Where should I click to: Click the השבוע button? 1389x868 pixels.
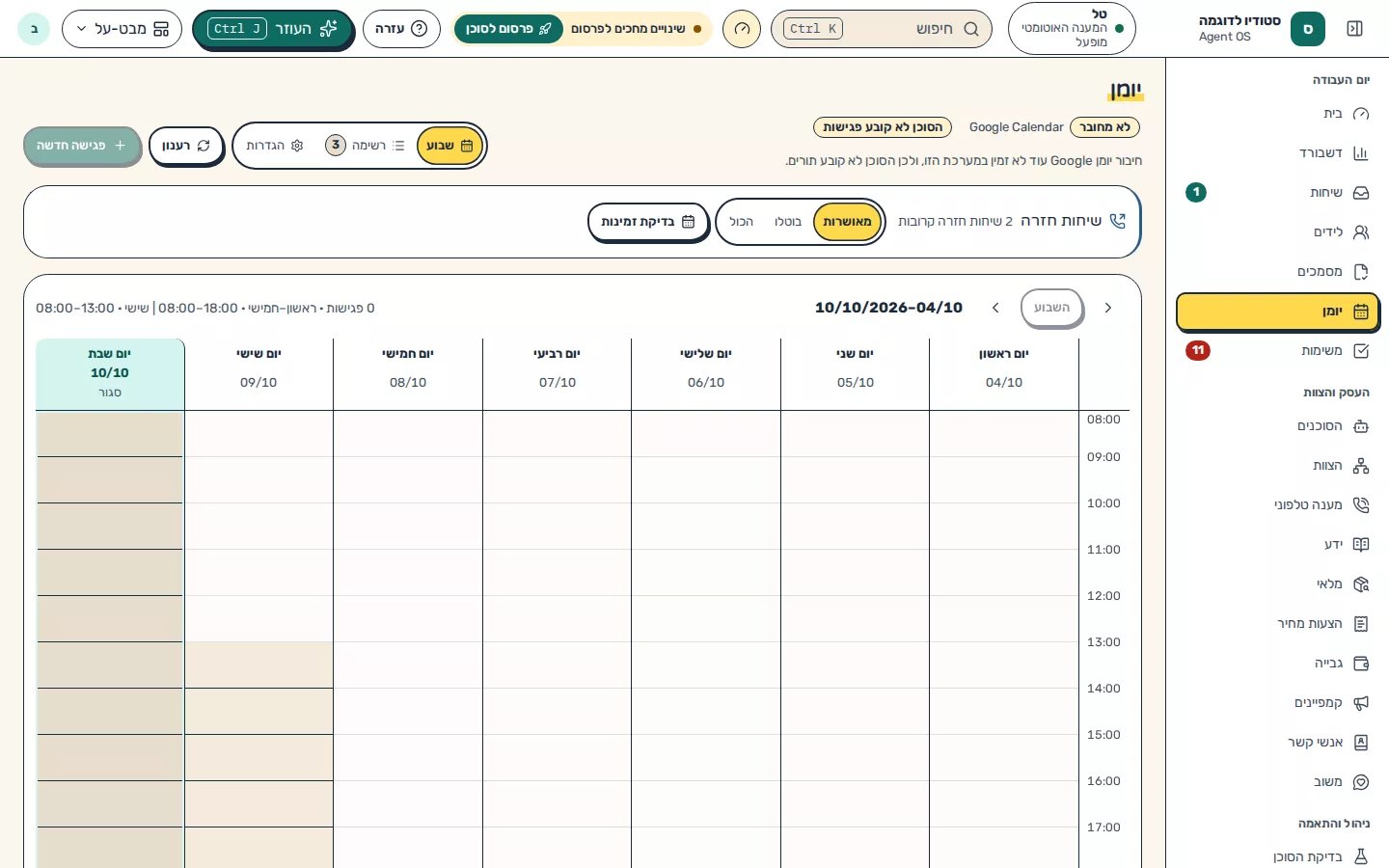[1051, 308]
